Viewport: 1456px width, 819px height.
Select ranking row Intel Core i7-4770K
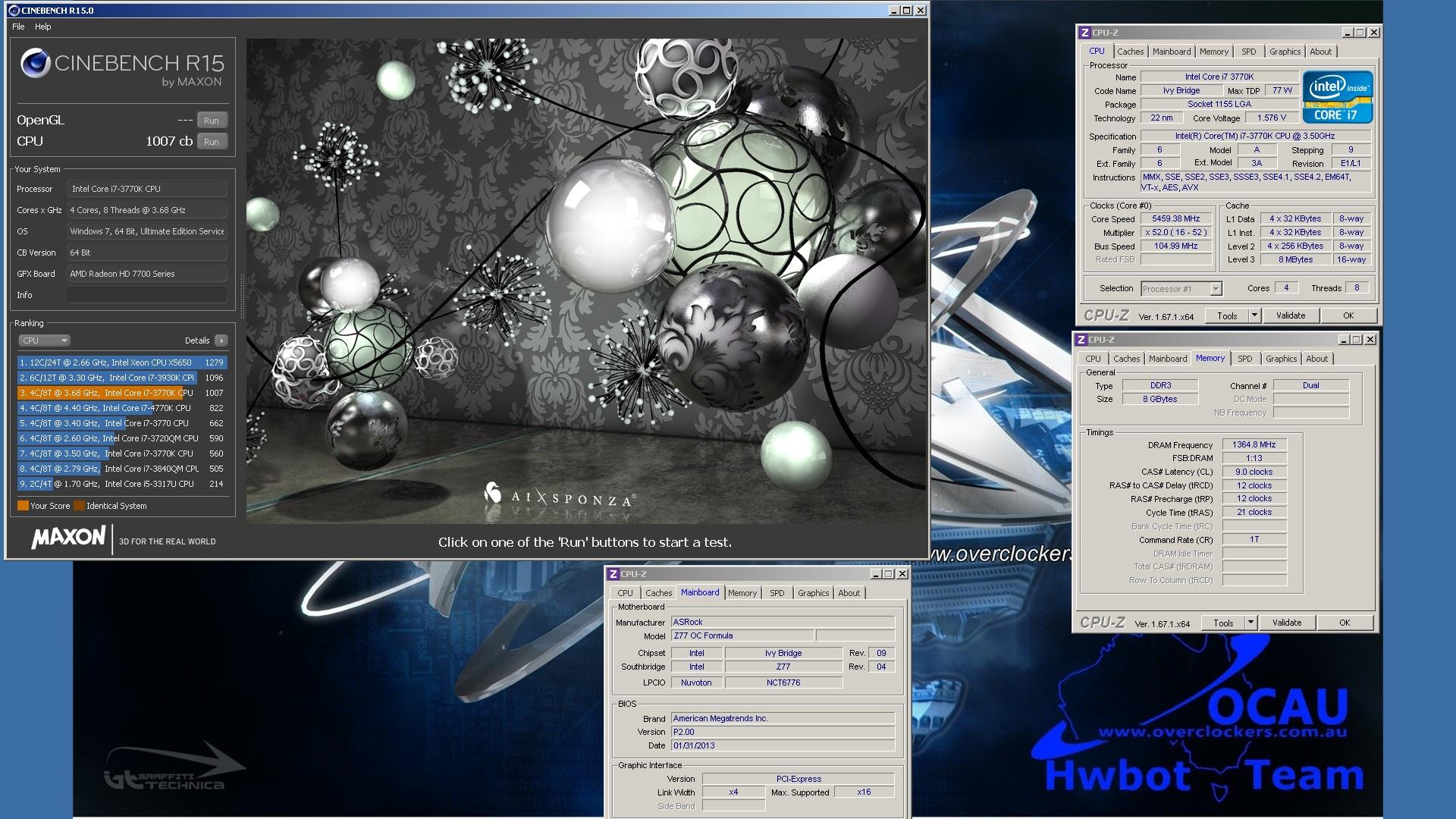click(122, 408)
